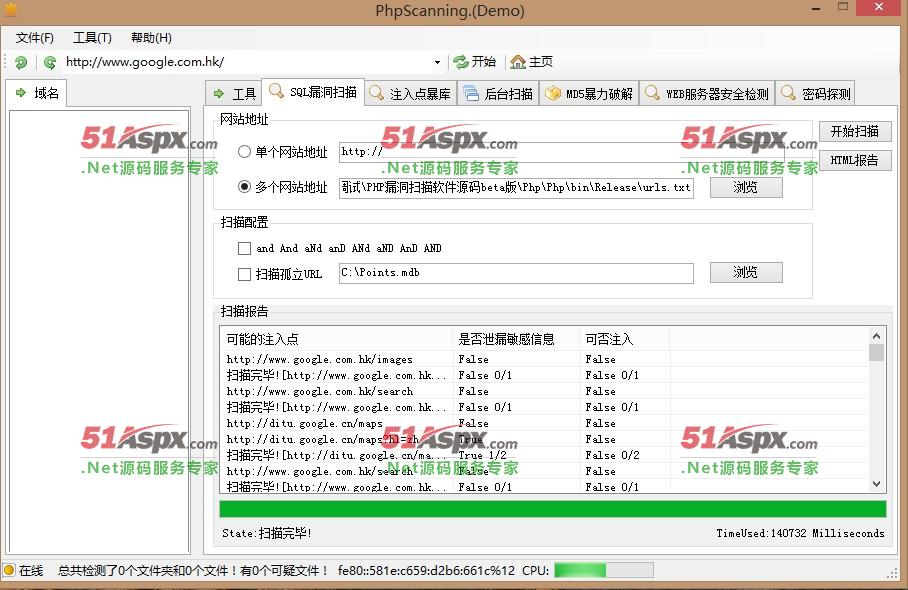
Task: Click 浏览 next to the urls.txt path
Action: click(x=746, y=187)
